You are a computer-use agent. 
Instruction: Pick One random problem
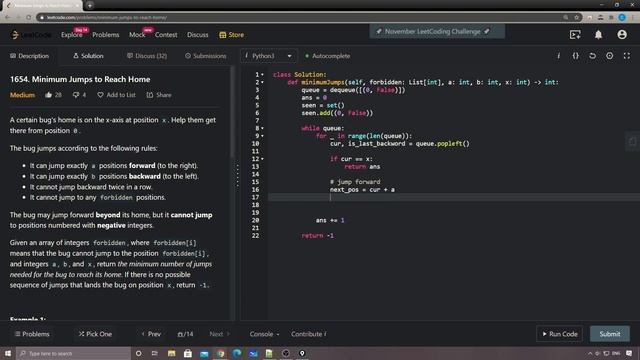[x=95, y=334]
